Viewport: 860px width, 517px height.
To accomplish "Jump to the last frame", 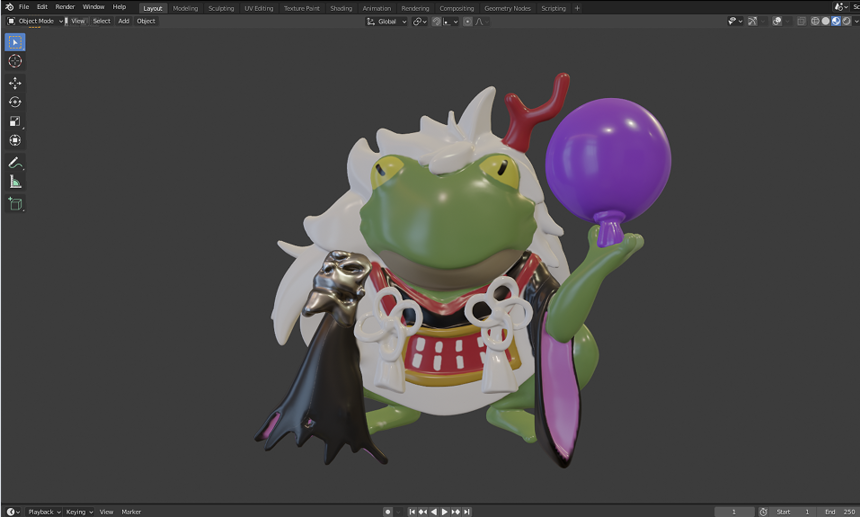I will coord(467,512).
